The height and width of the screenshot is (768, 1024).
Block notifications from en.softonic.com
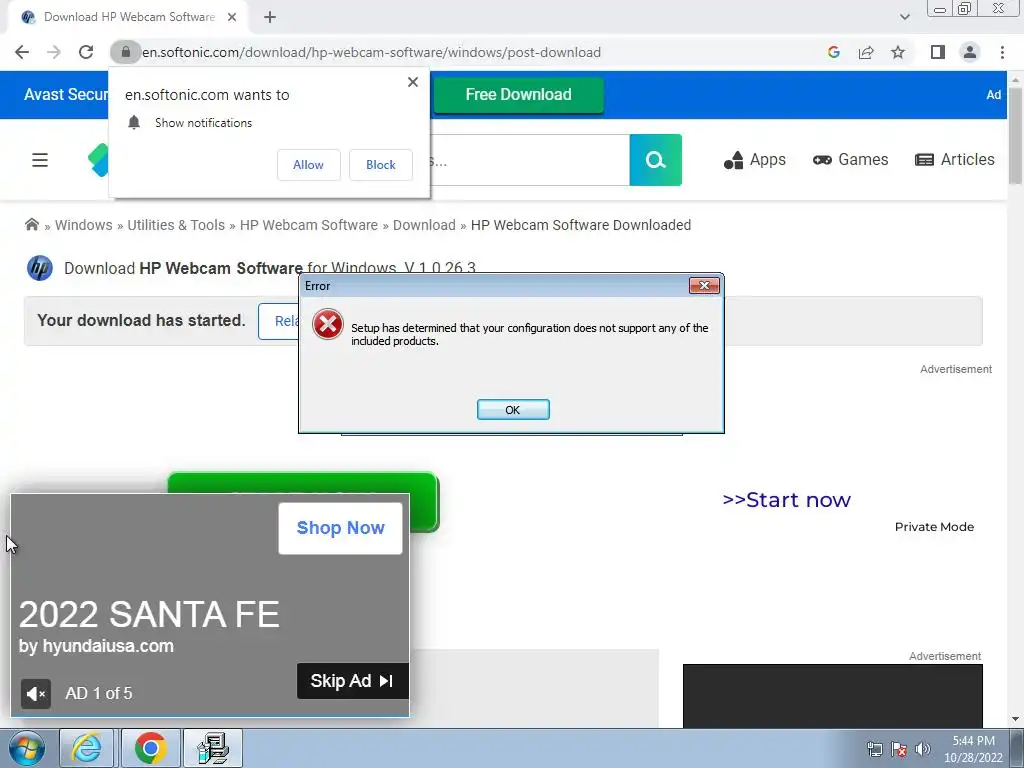pyautogui.click(x=381, y=165)
